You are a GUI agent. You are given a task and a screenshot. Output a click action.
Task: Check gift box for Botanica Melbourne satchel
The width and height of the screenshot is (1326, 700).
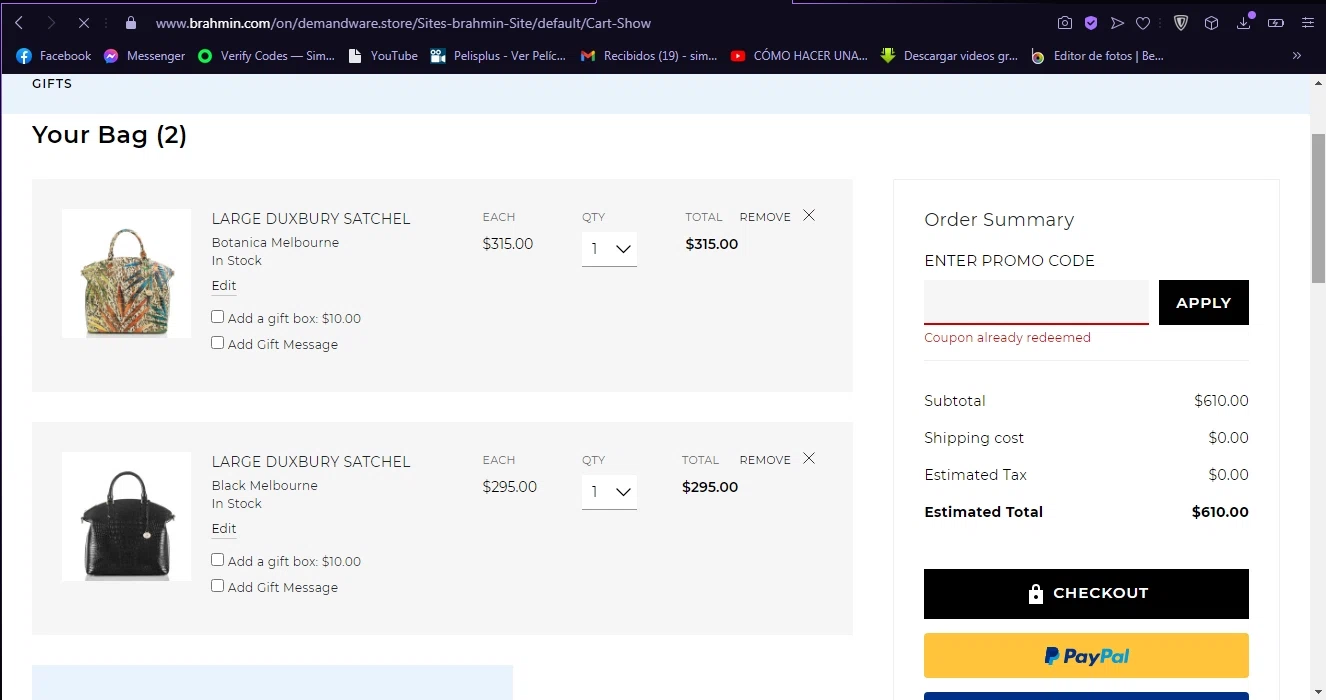pyautogui.click(x=218, y=317)
